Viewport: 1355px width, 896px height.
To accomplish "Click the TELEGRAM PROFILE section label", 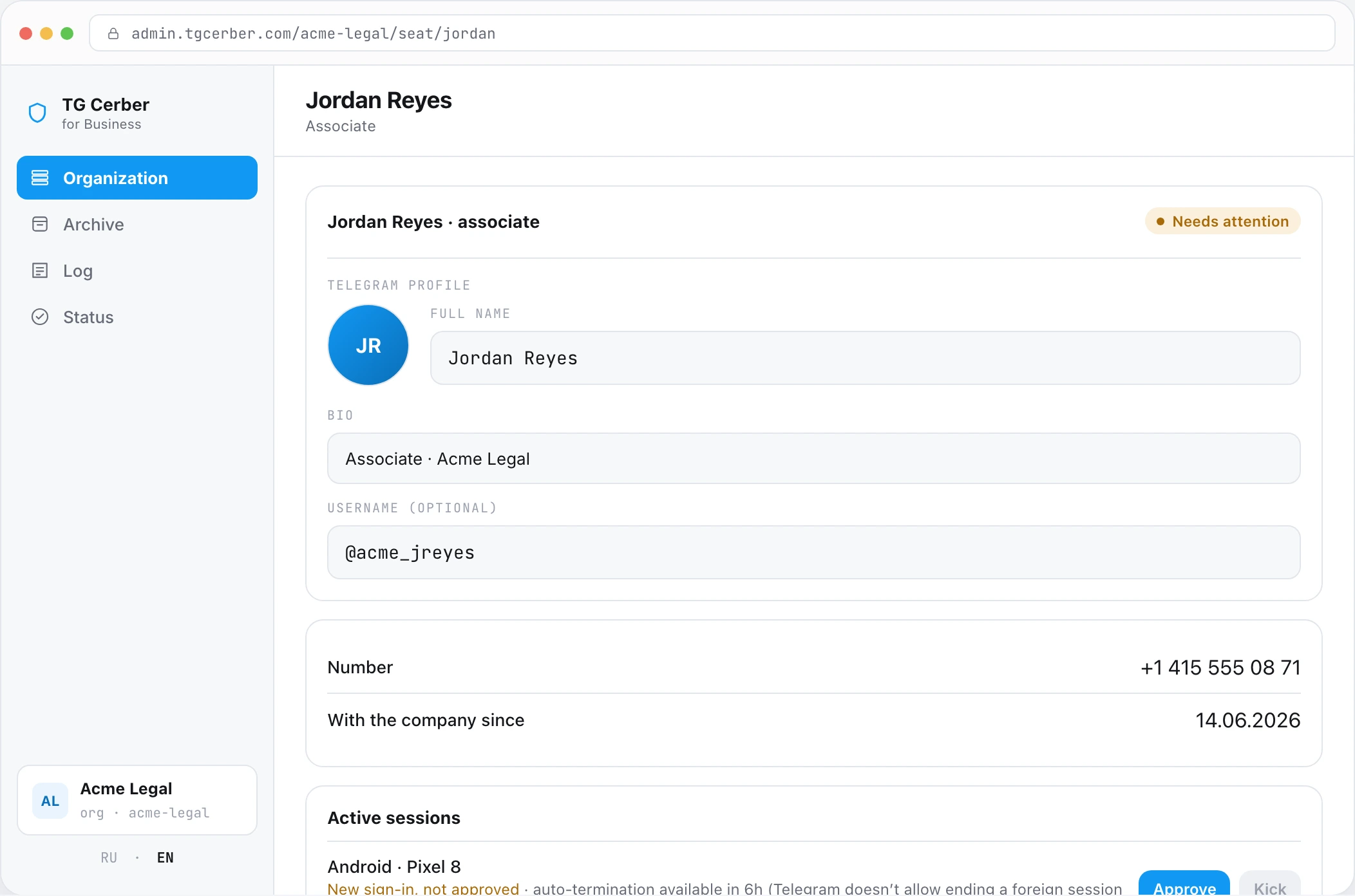I will [x=399, y=285].
